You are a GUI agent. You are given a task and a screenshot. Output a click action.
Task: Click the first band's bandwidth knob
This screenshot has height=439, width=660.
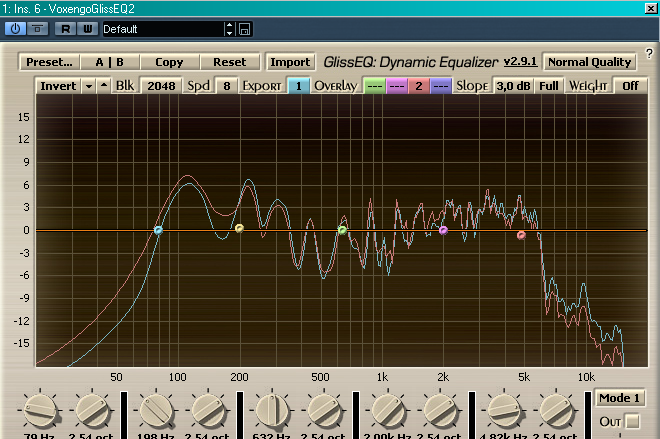92,410
